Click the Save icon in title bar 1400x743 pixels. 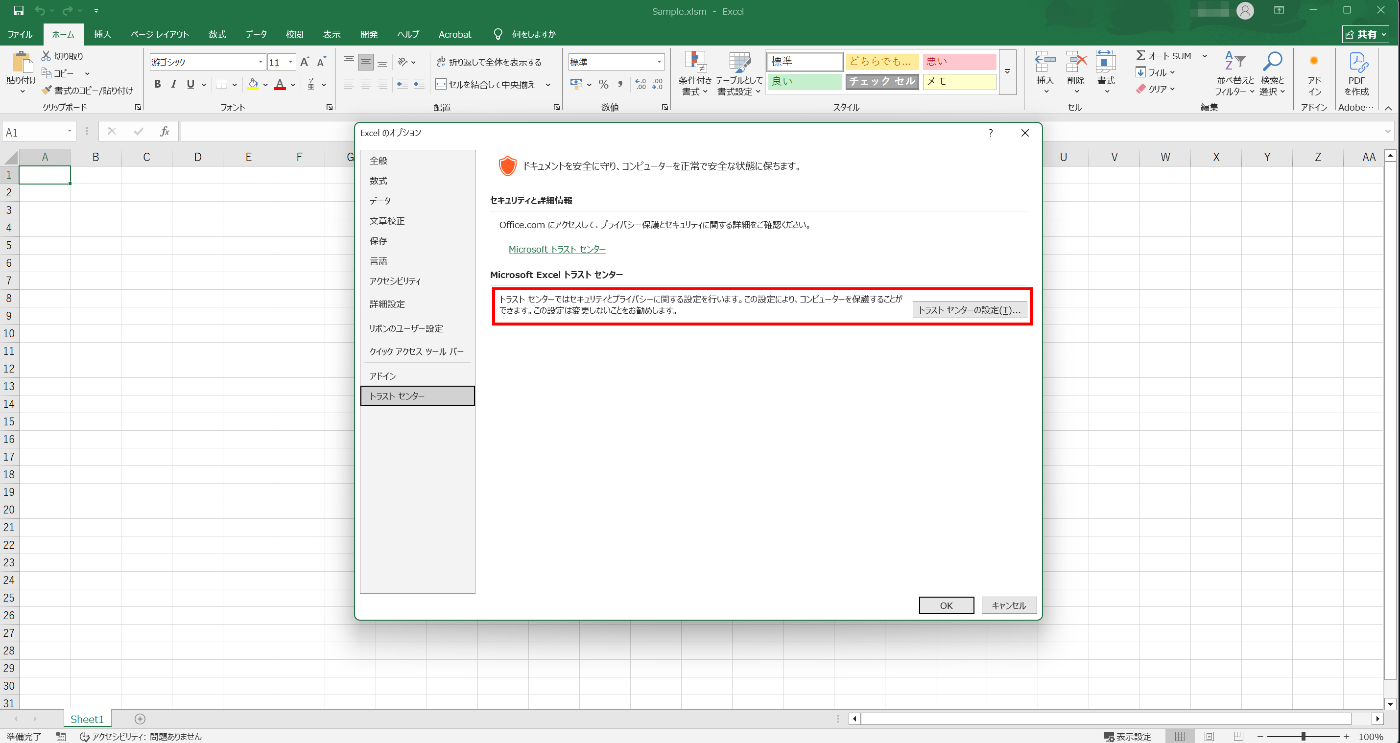tap(18, 10)
